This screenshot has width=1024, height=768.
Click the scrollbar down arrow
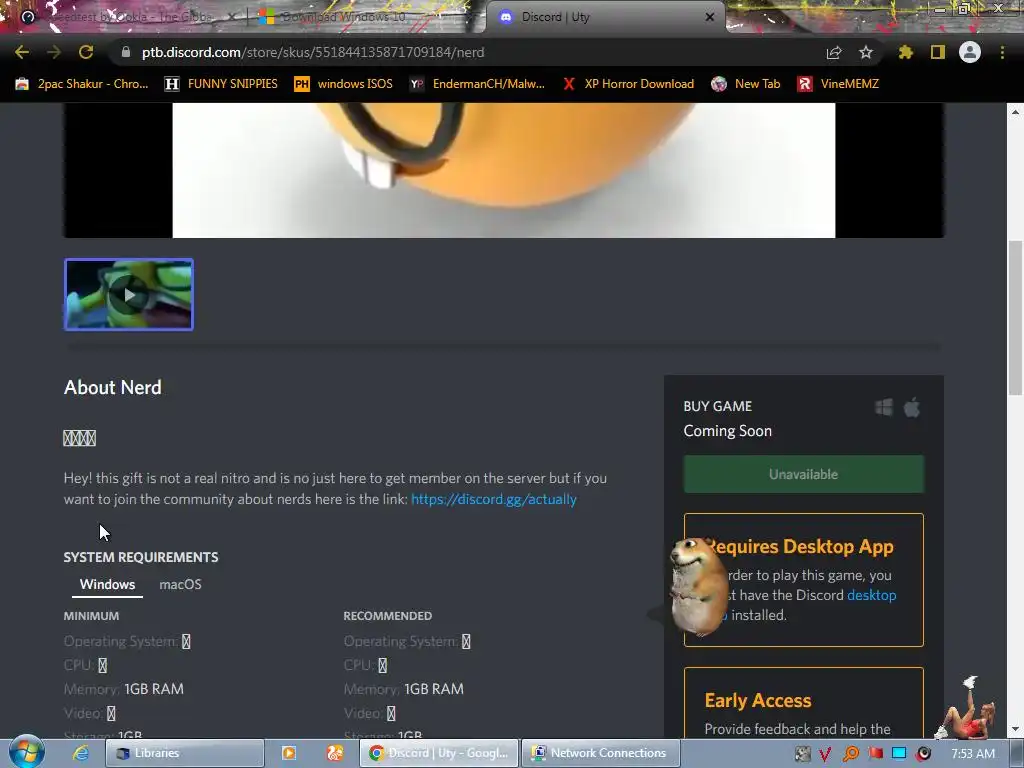(1016, 729)
